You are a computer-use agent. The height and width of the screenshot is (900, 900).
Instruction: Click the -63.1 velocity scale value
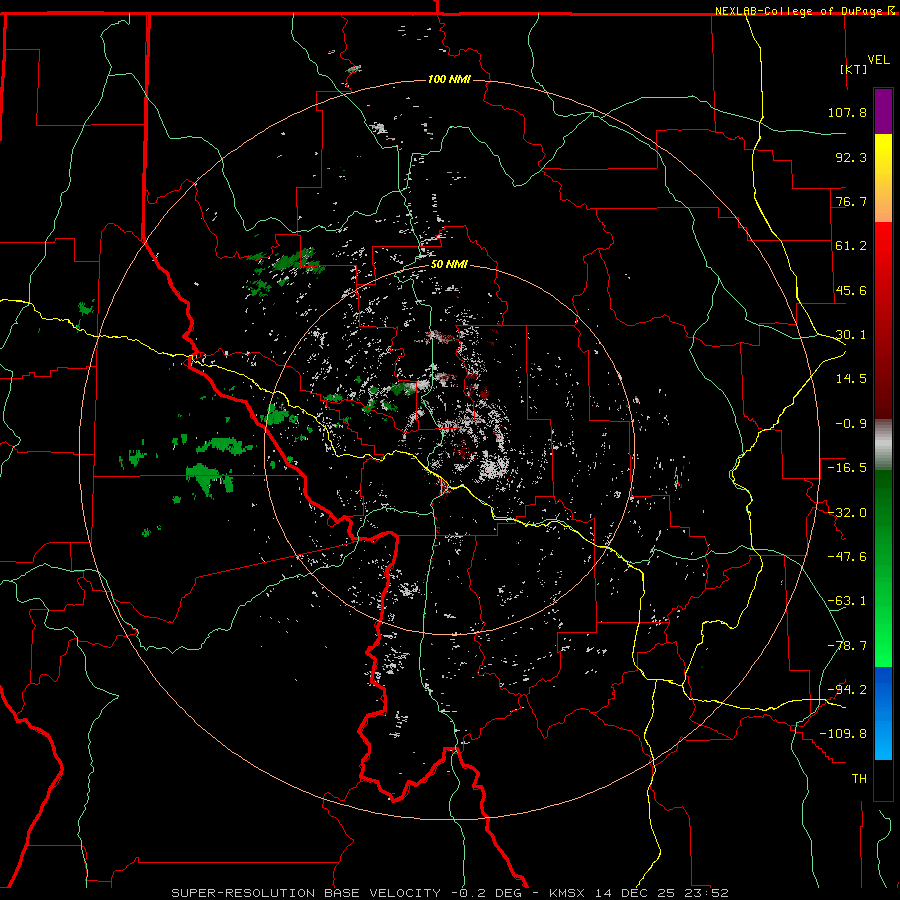coord(847,601)
